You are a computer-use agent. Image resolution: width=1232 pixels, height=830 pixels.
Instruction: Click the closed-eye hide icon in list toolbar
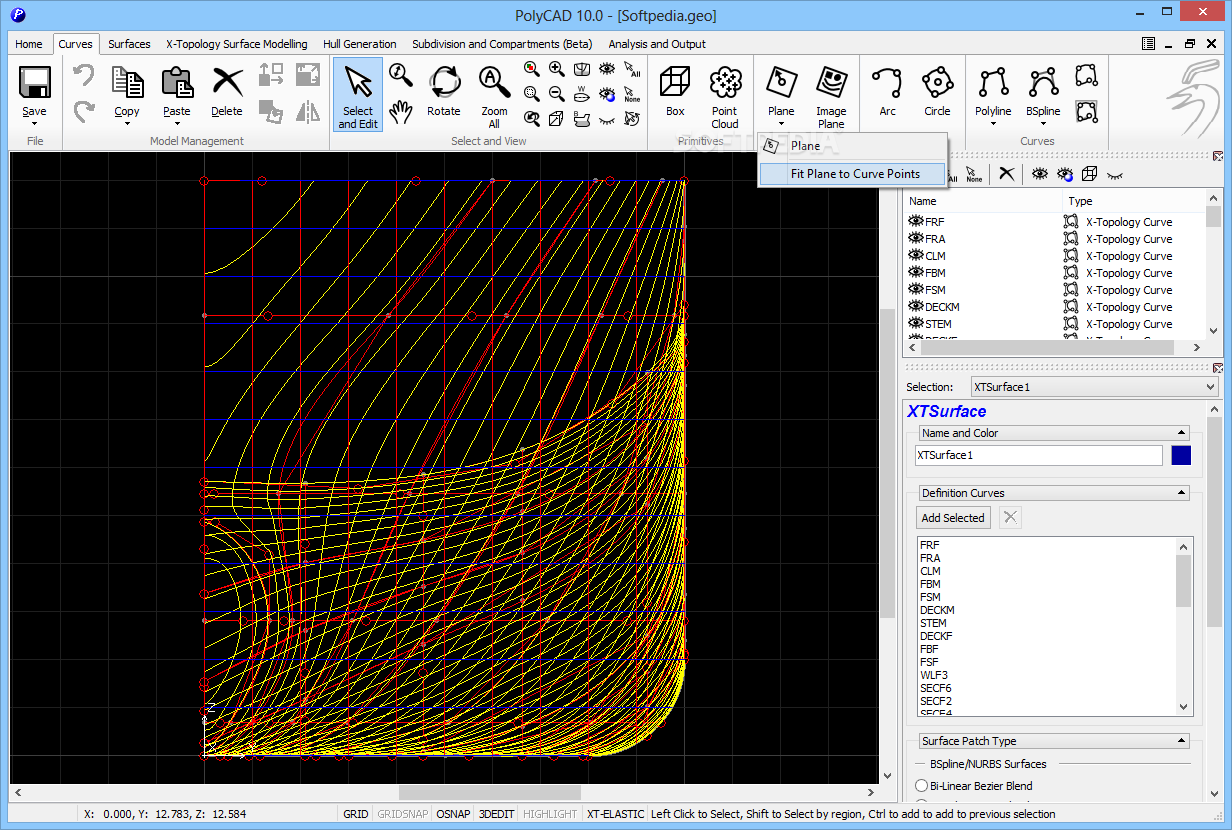point(1113,174)
